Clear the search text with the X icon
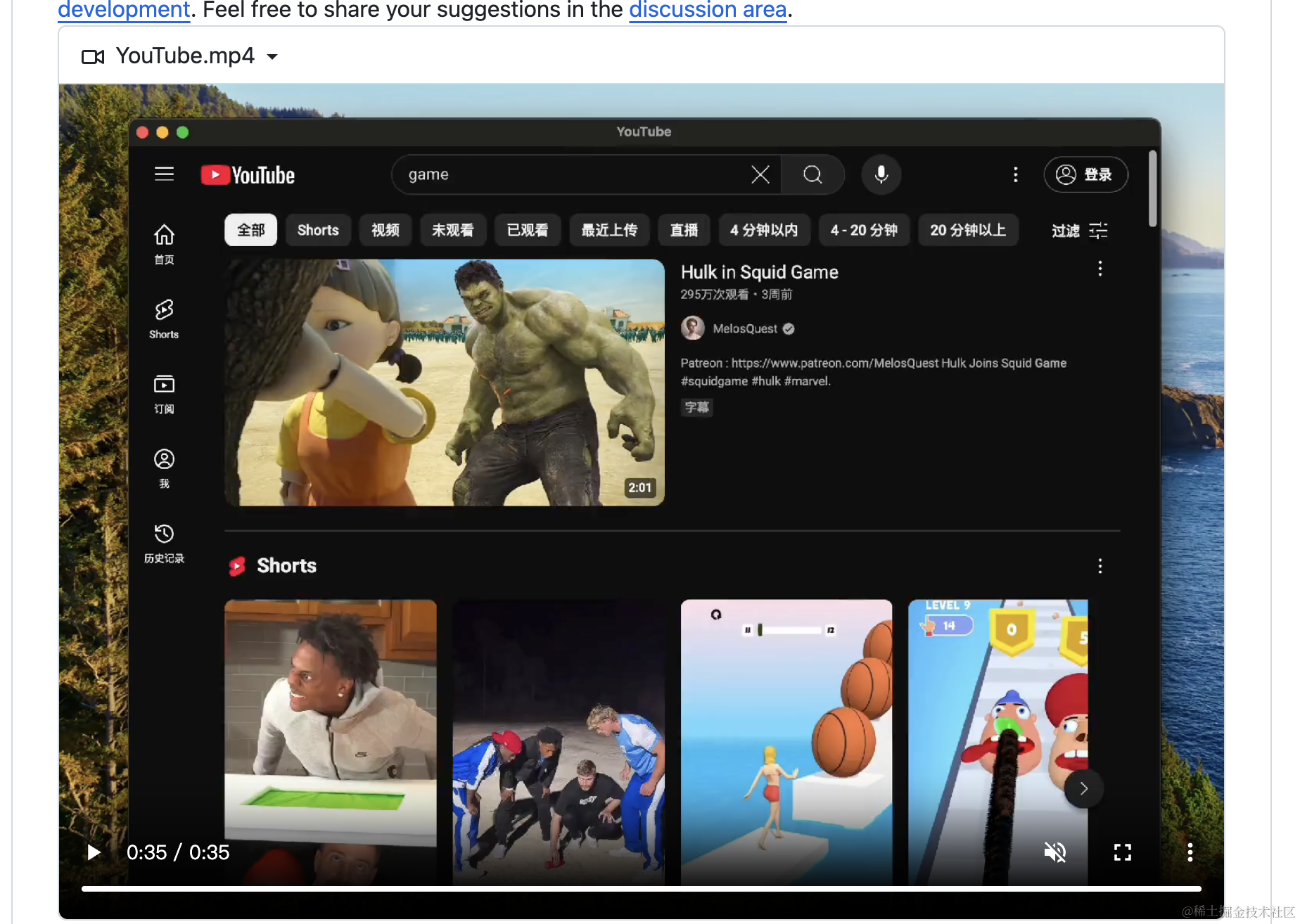Screen dimensions: 1300x924 [x=760, y=174]
